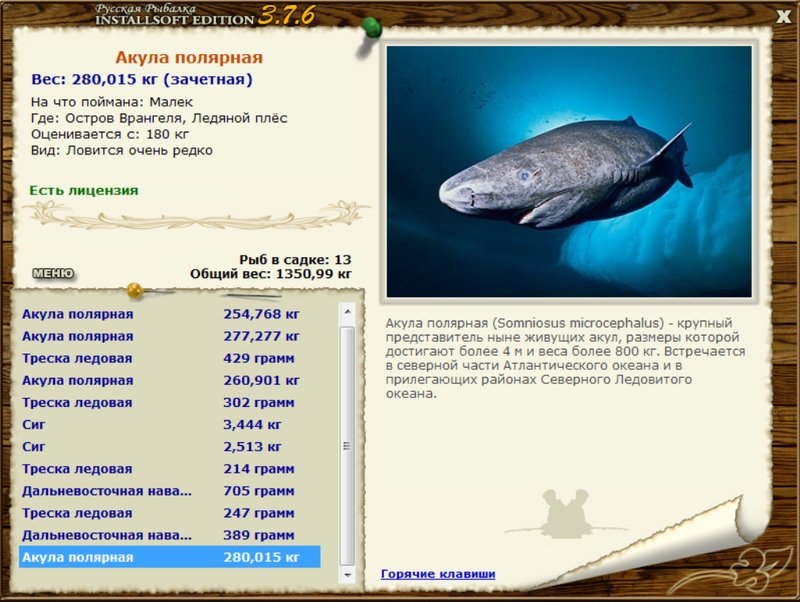
Task: Click the fish list scrollbar thumb
Action: [347, 445]
